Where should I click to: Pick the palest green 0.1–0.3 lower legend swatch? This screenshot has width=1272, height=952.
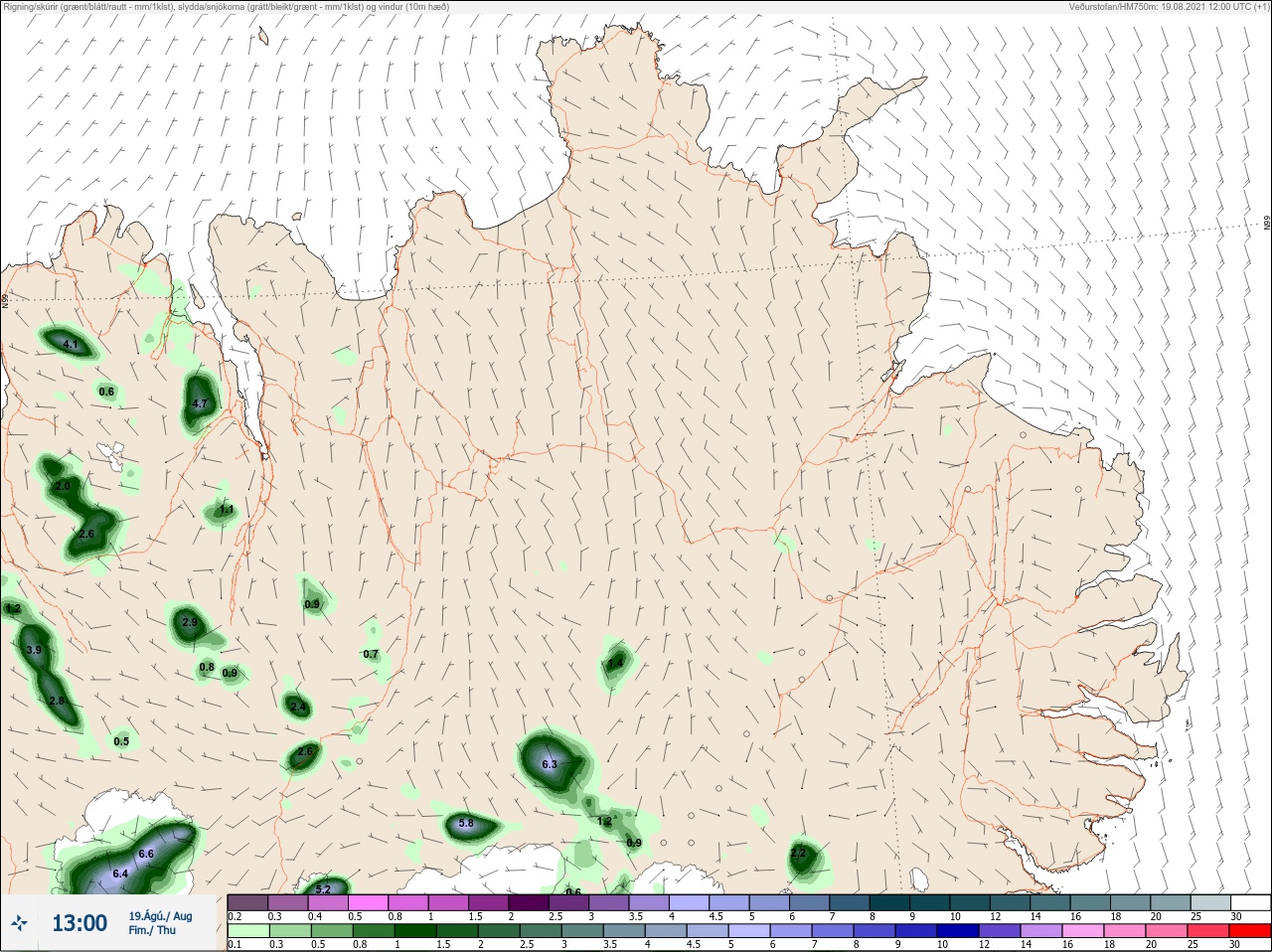(248, 931)
